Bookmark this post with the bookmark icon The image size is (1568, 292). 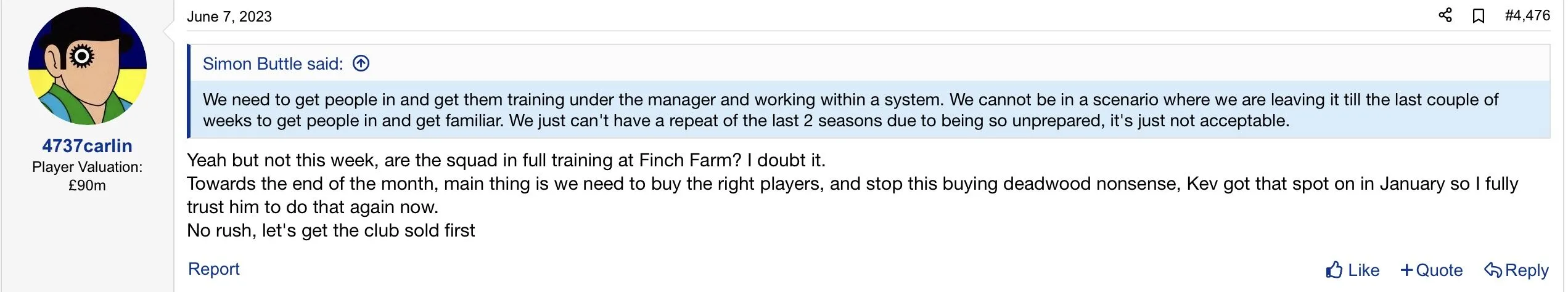click(1479, 16)
